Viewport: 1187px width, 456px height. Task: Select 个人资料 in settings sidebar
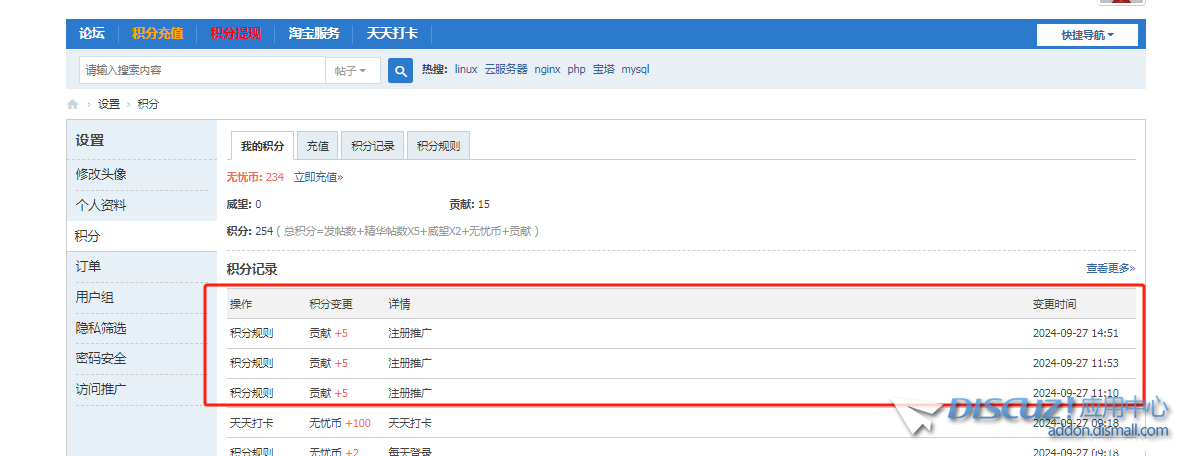[x=101, y=205]
